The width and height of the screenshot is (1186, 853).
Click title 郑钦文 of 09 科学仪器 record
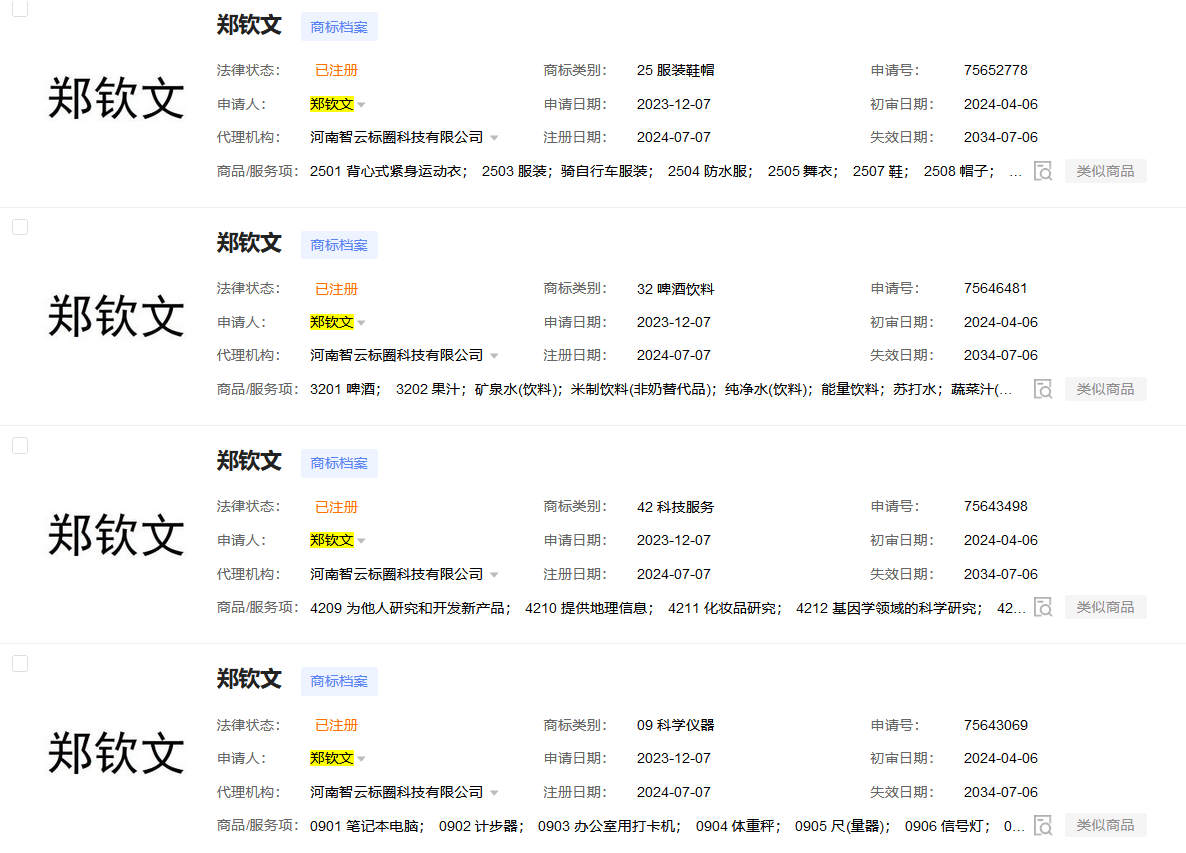(249, 678)
